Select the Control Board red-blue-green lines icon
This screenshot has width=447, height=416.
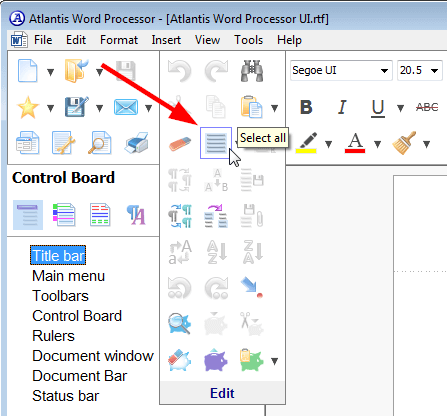pos(100,215)
